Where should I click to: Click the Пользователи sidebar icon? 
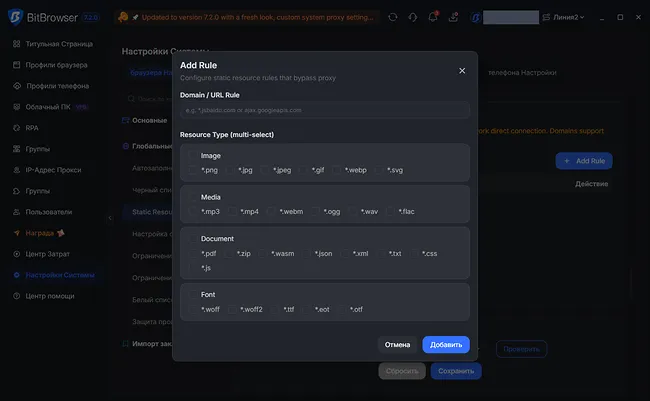click(x=17, y=212)
